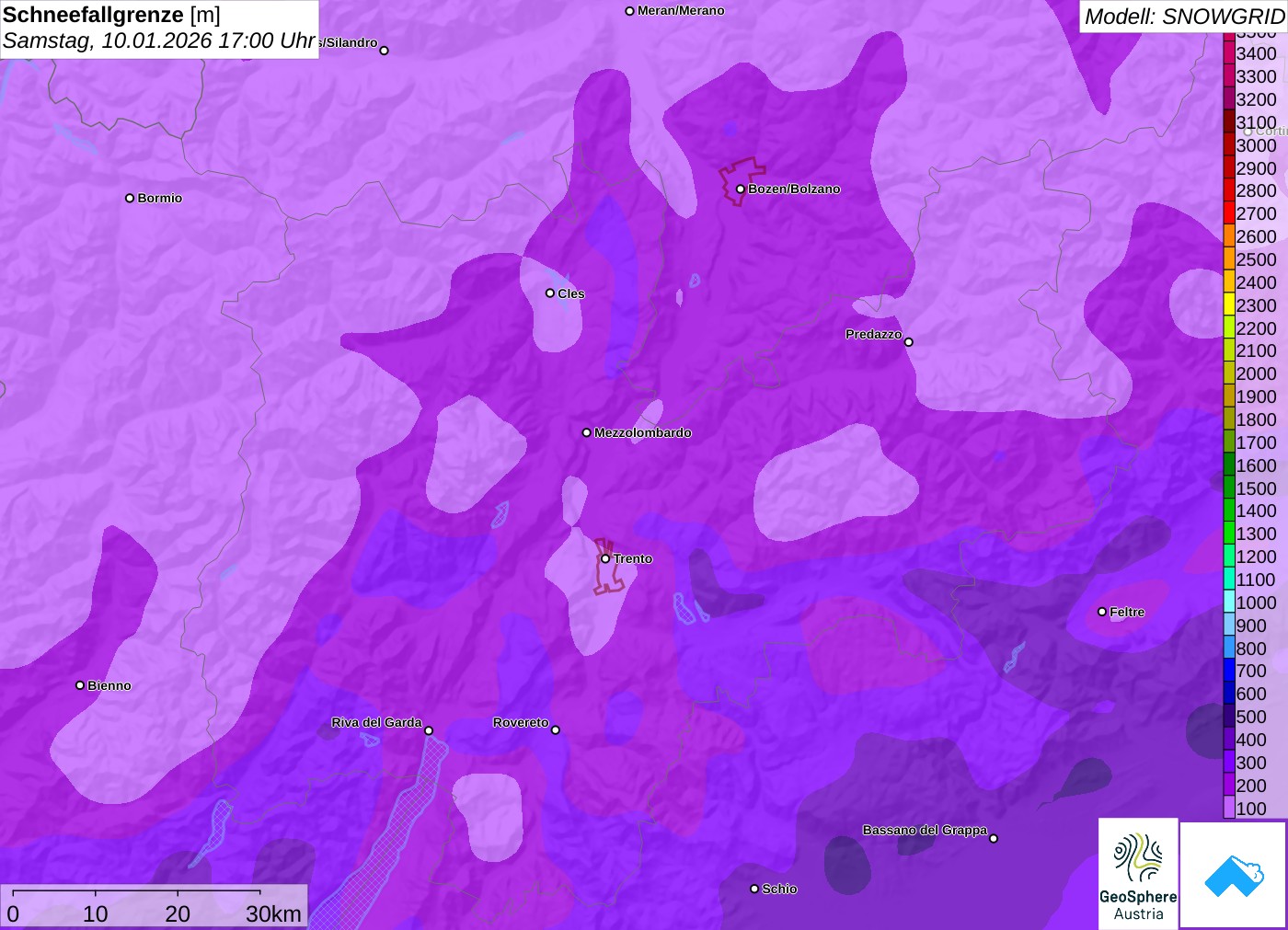The width and height of the screenshot is (1288, 930).
Task: Click the 'Modell: SNOWGRID' label
Action: tap(1184, 17)
